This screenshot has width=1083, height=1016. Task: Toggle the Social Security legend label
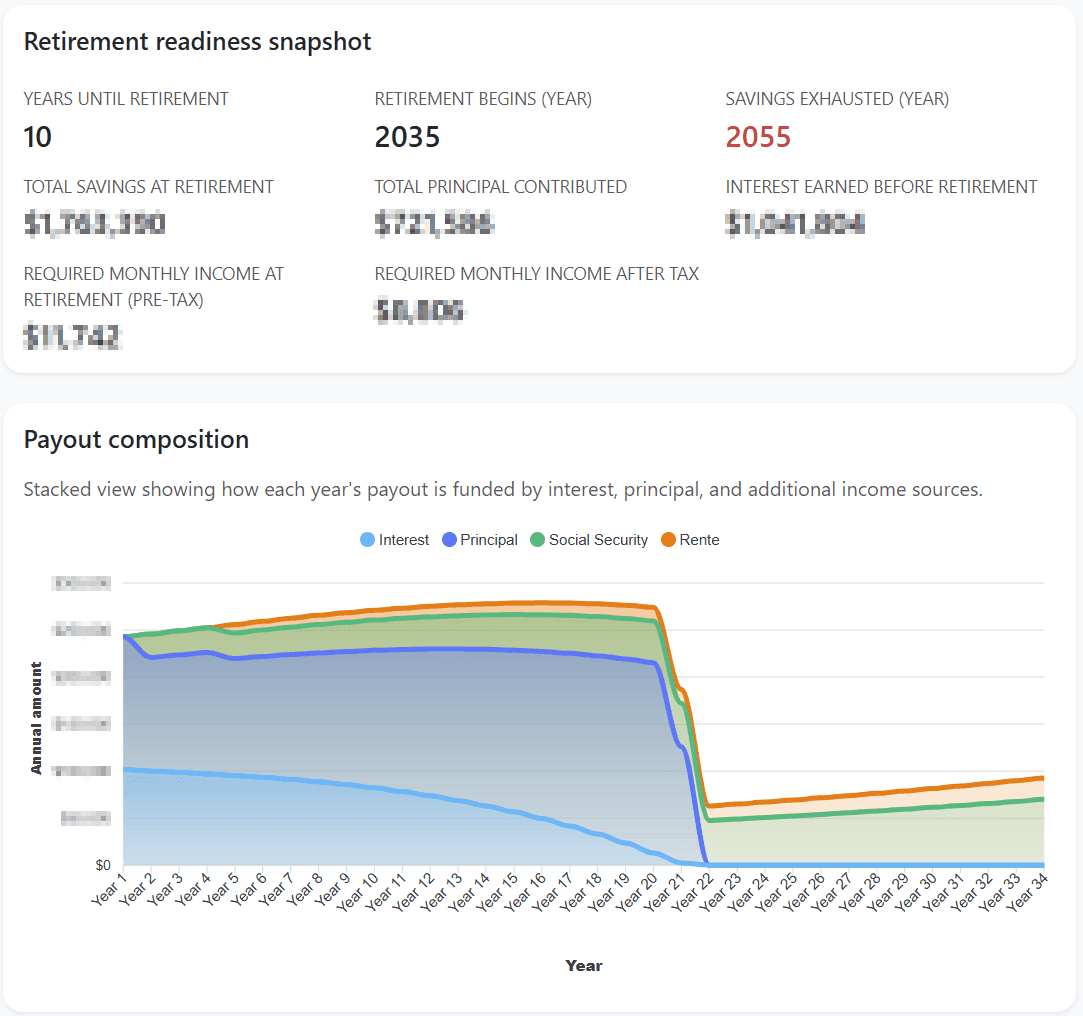[598, 540]
